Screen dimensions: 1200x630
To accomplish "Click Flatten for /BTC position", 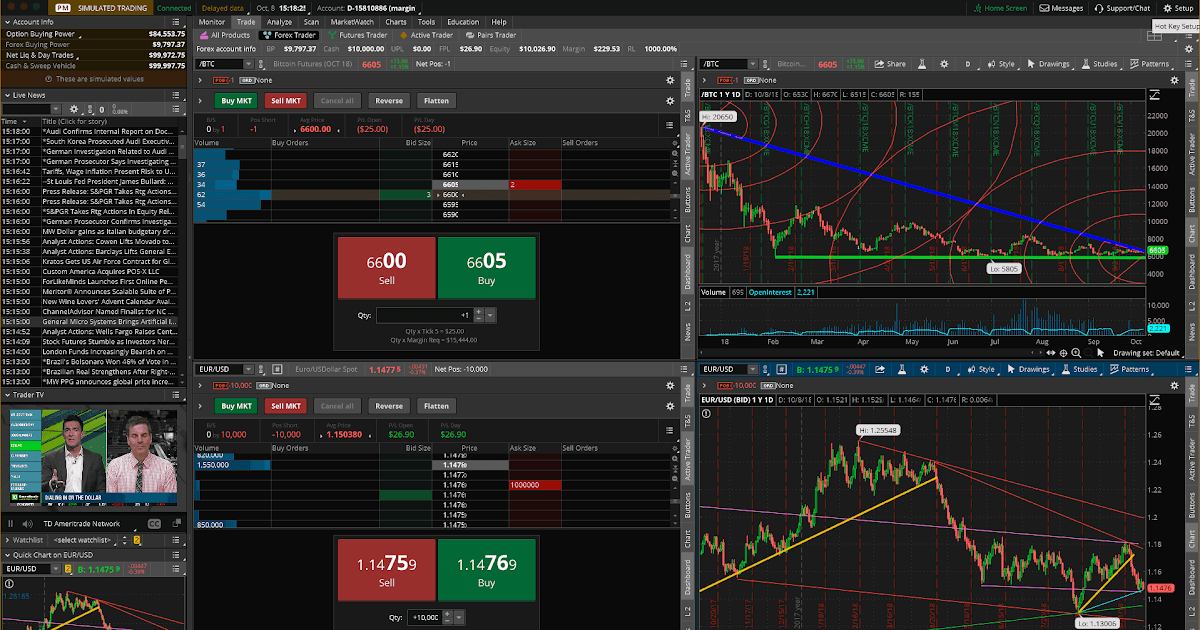I will pyautogui.click(x=437, y=100).
